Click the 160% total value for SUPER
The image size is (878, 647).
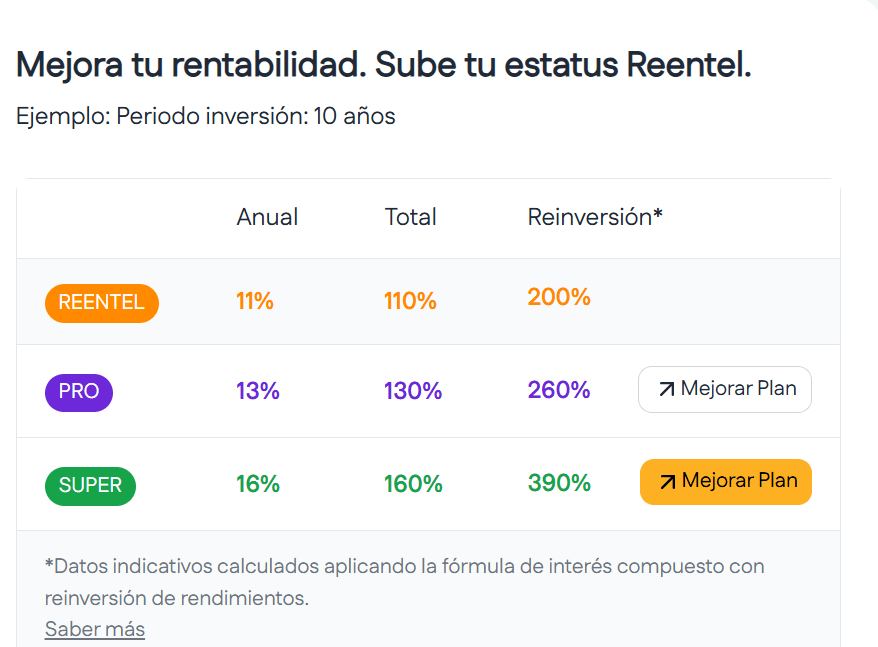click(x=413, y=484)
